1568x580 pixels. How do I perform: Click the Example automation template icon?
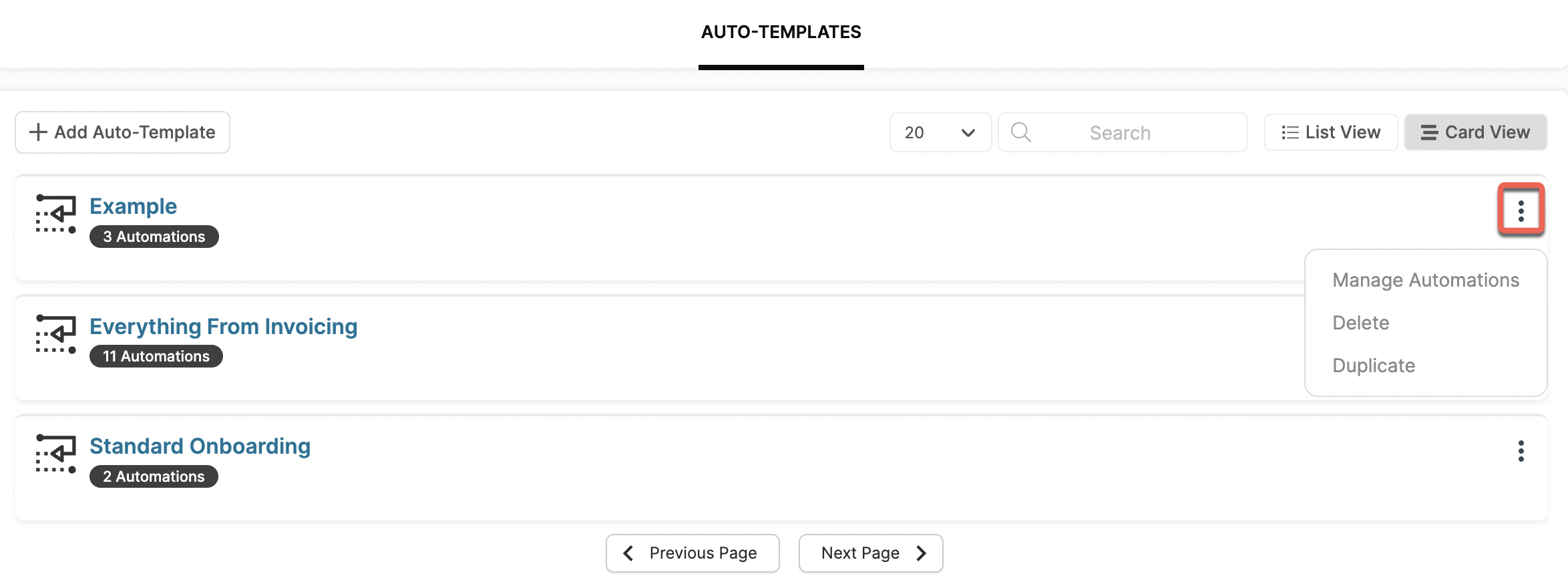[x=55, y=214]
